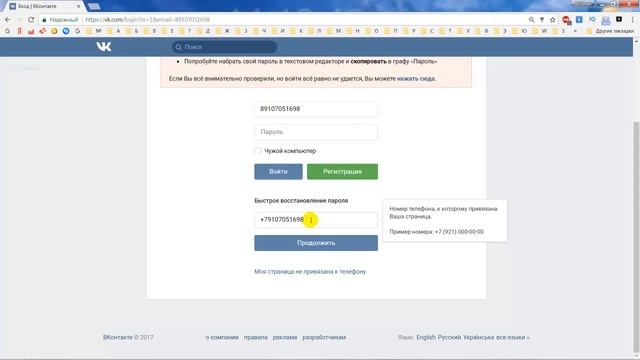Click the ВКонтакте footer link
640x360 pixels.
[118, 337]
